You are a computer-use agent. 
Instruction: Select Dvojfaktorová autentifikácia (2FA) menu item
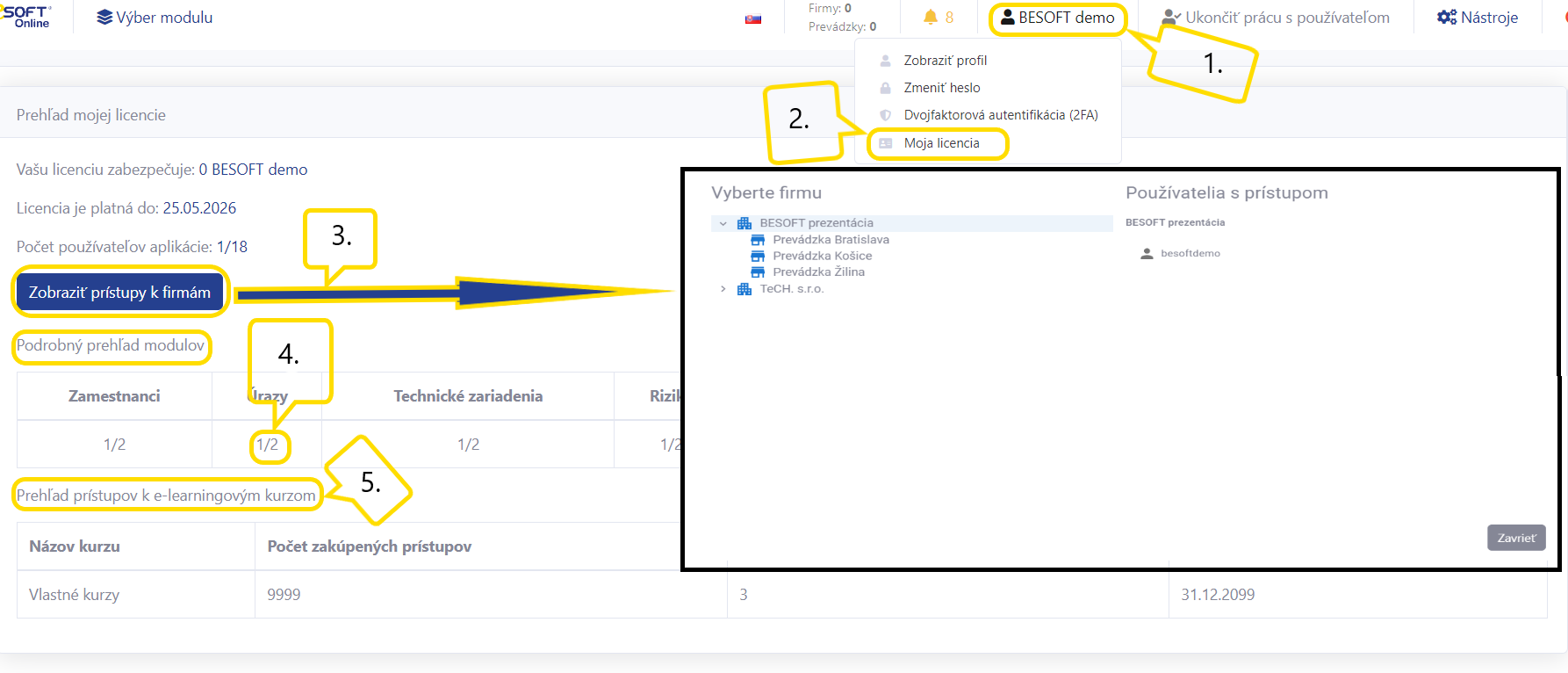[x=1001, y=115]
